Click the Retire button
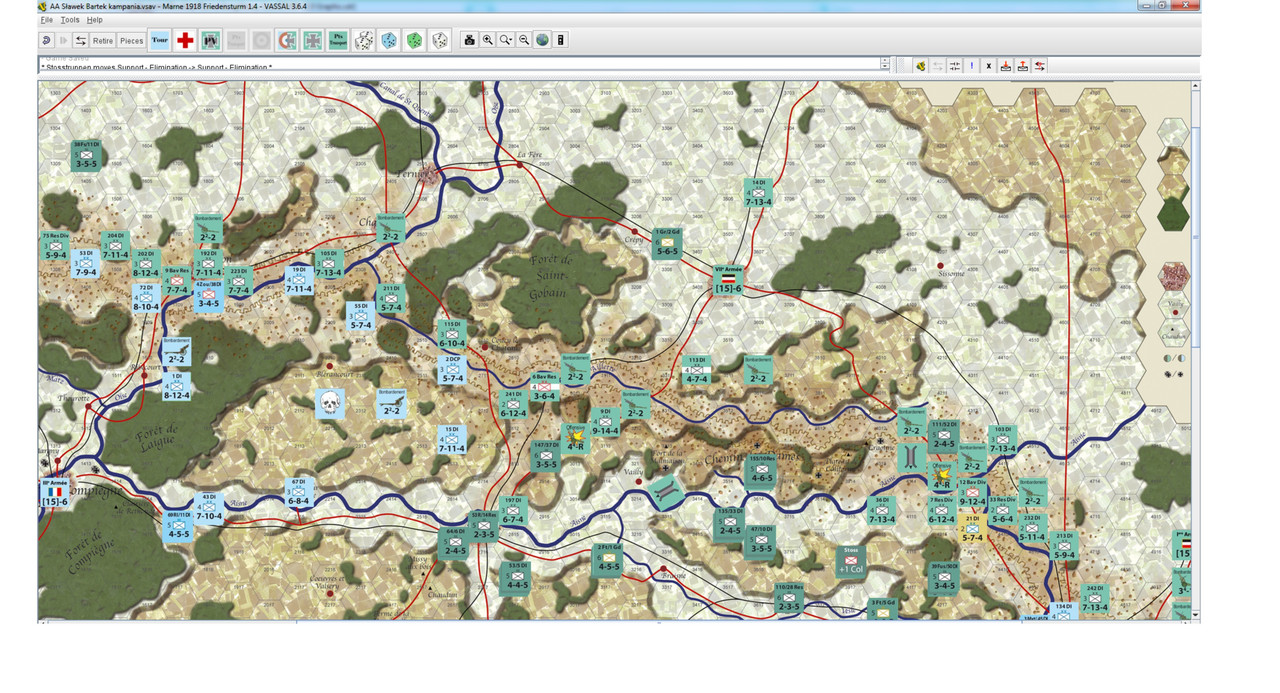 [103, 41]
